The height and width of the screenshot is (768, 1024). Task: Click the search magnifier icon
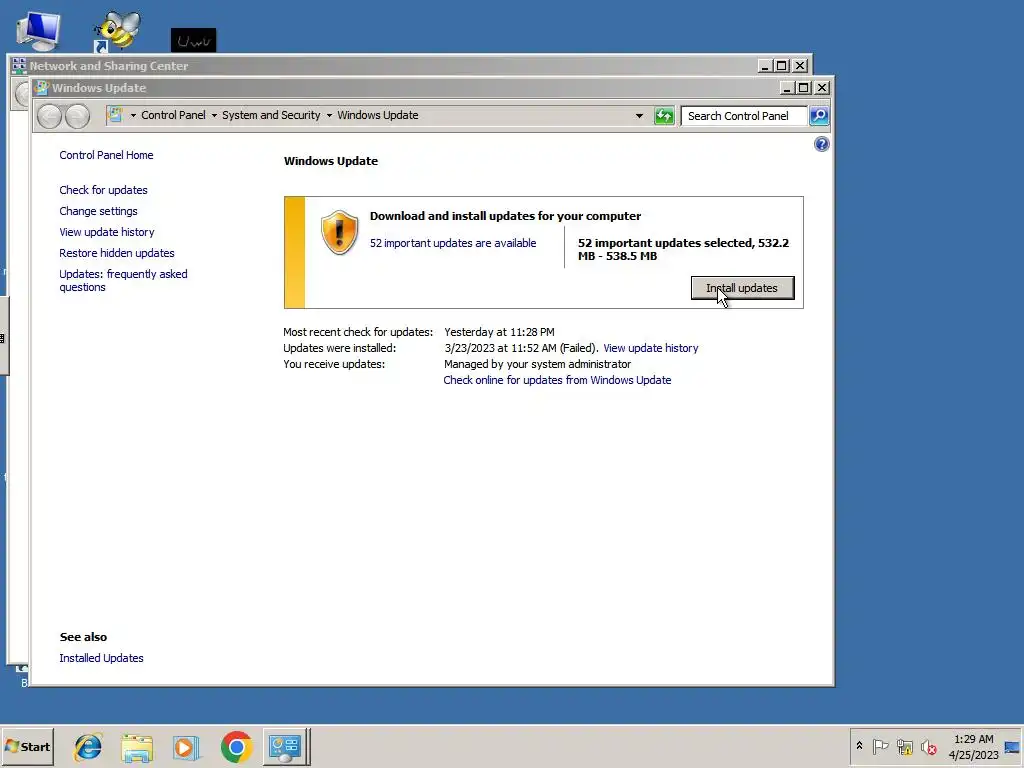(x=819, y=116)
